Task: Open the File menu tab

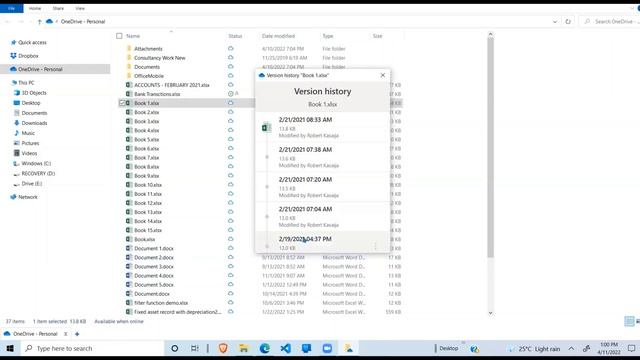Action: [11, 8]
